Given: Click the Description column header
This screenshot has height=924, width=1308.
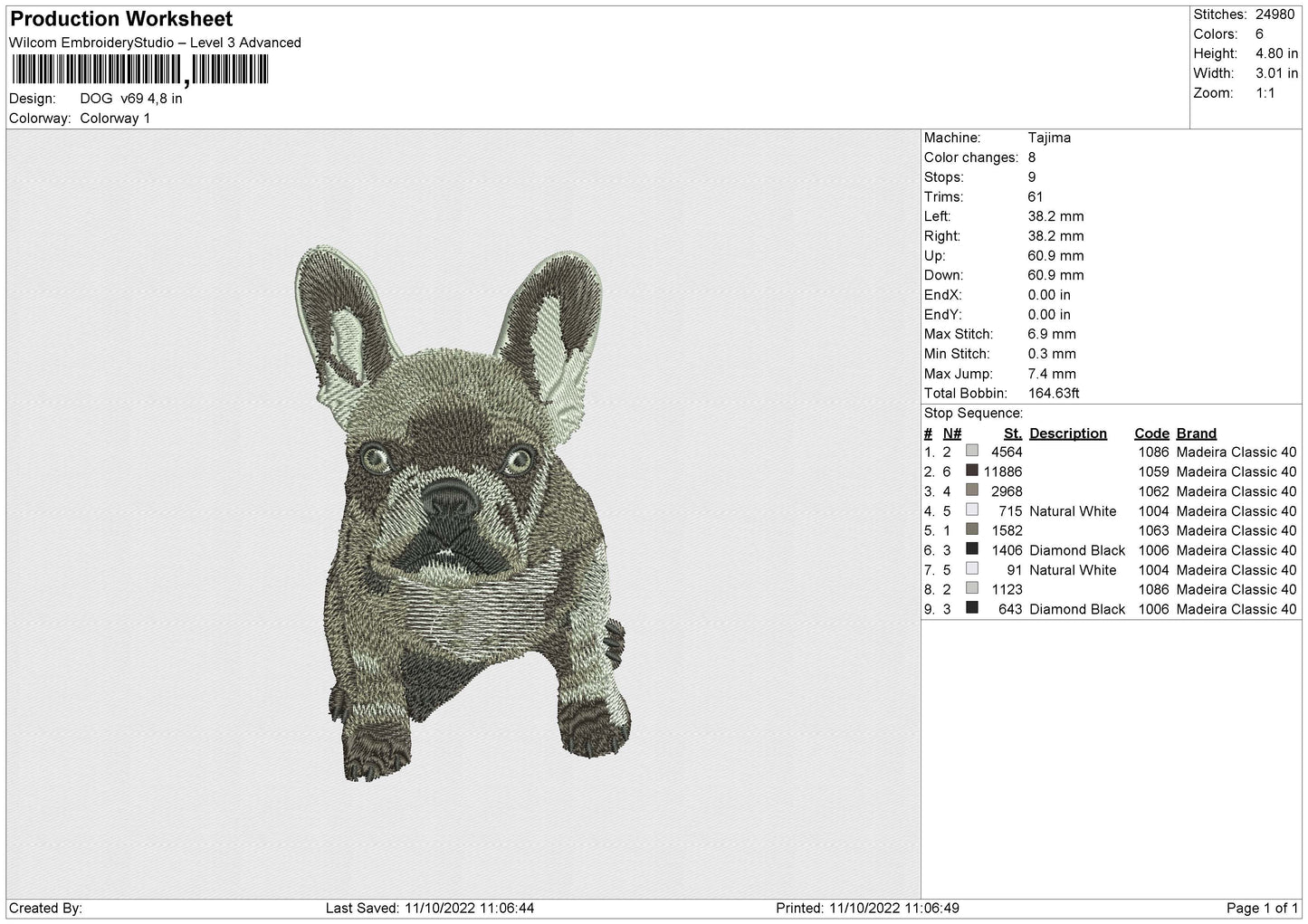Looking at the screenshot, I should tap(1068, 433).
